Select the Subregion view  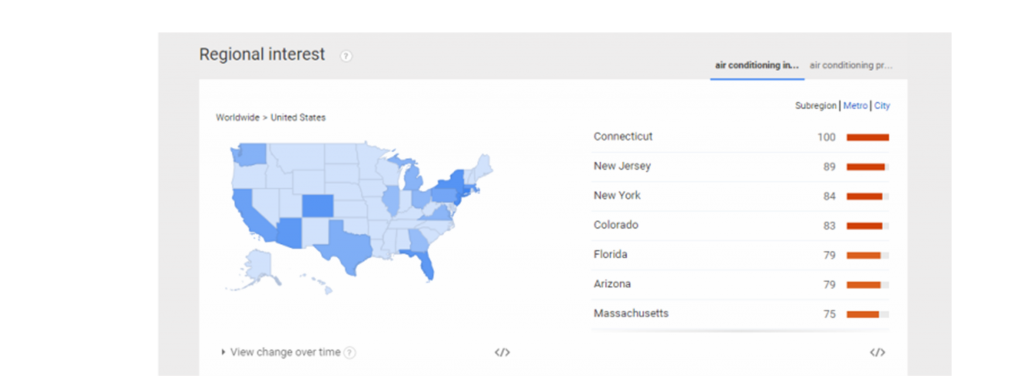point(816,105)
